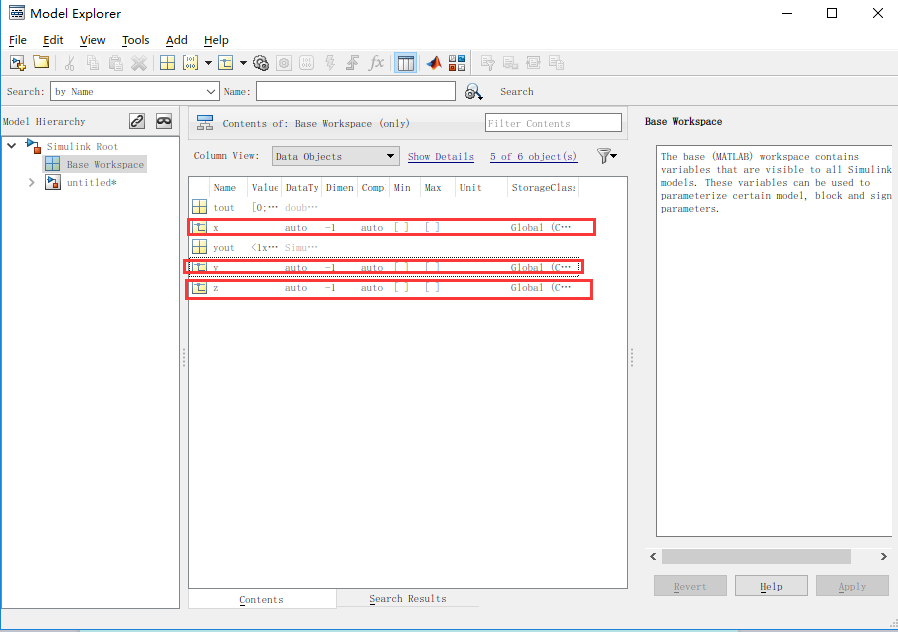
Task: Select untitled* model in the tree
Action: pos(91,183)
